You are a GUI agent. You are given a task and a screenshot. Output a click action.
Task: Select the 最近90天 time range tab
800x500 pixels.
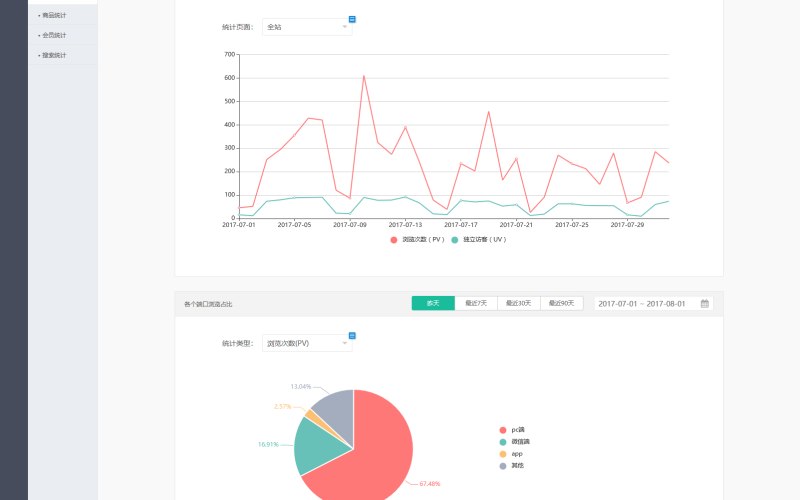point(562,303)
